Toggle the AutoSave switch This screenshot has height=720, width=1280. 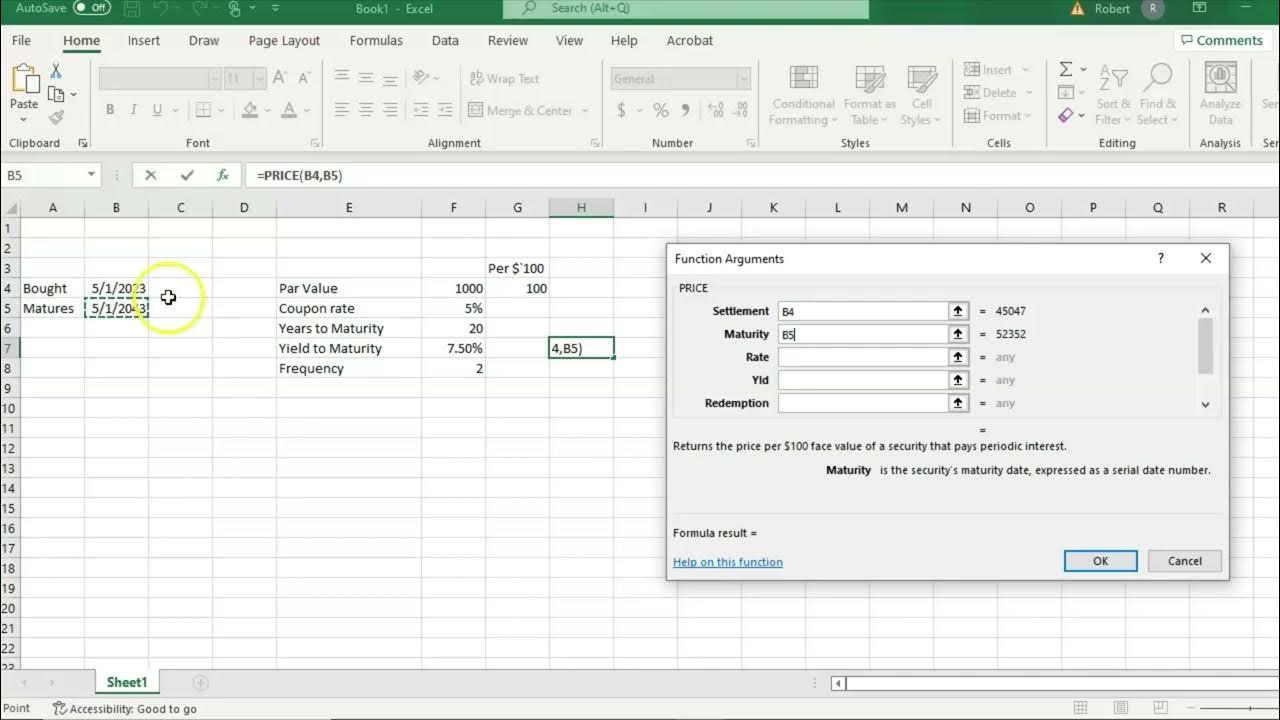(91, 8)
